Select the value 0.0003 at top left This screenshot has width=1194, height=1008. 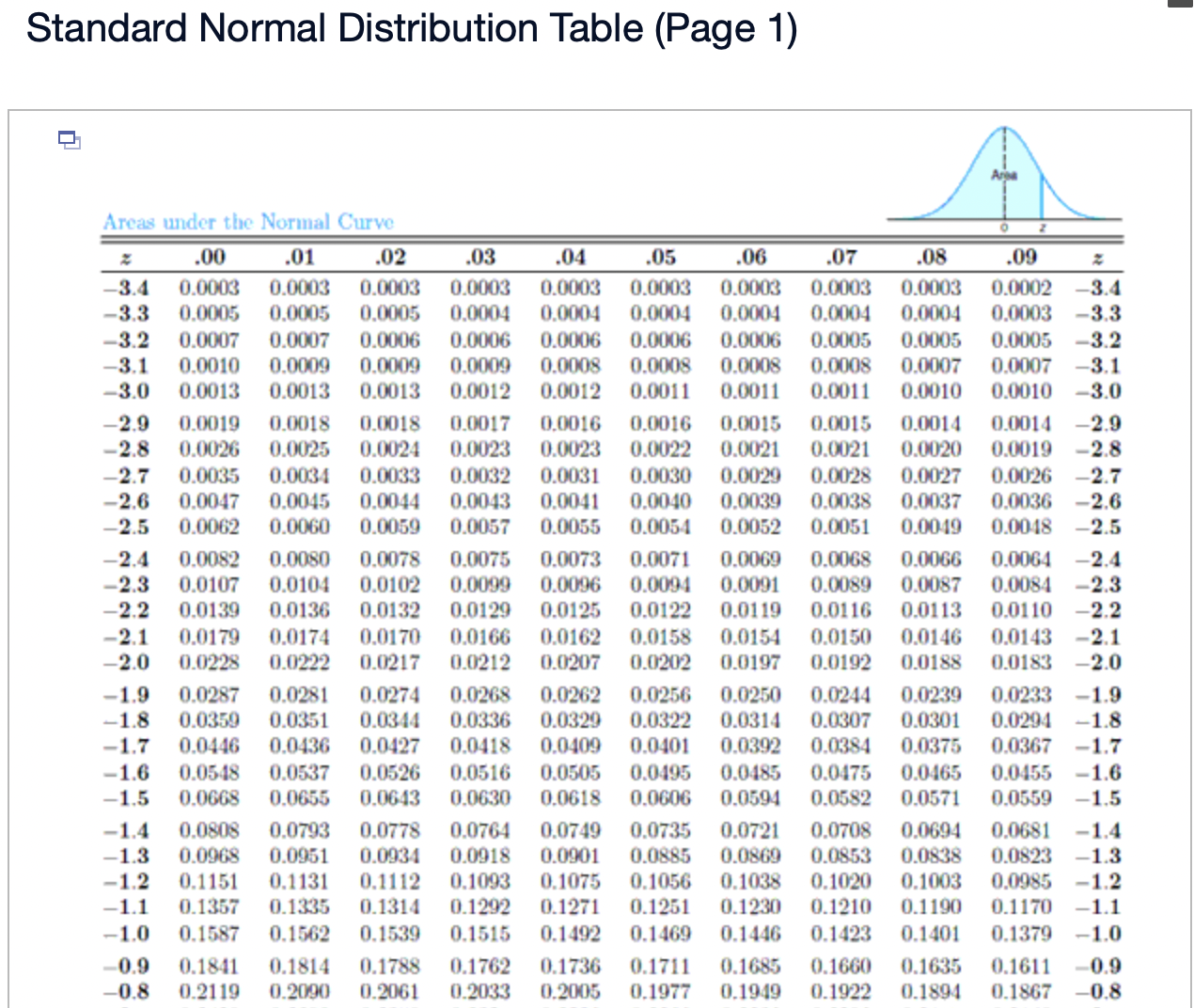pyautogui.click(x=208, y=288)
